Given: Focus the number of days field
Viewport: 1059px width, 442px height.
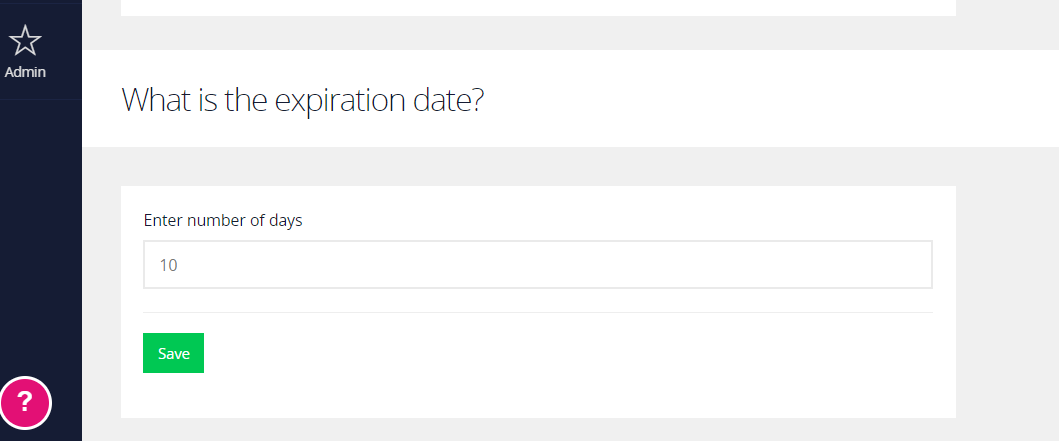Looking at the screenshot, I should (538, 264).
